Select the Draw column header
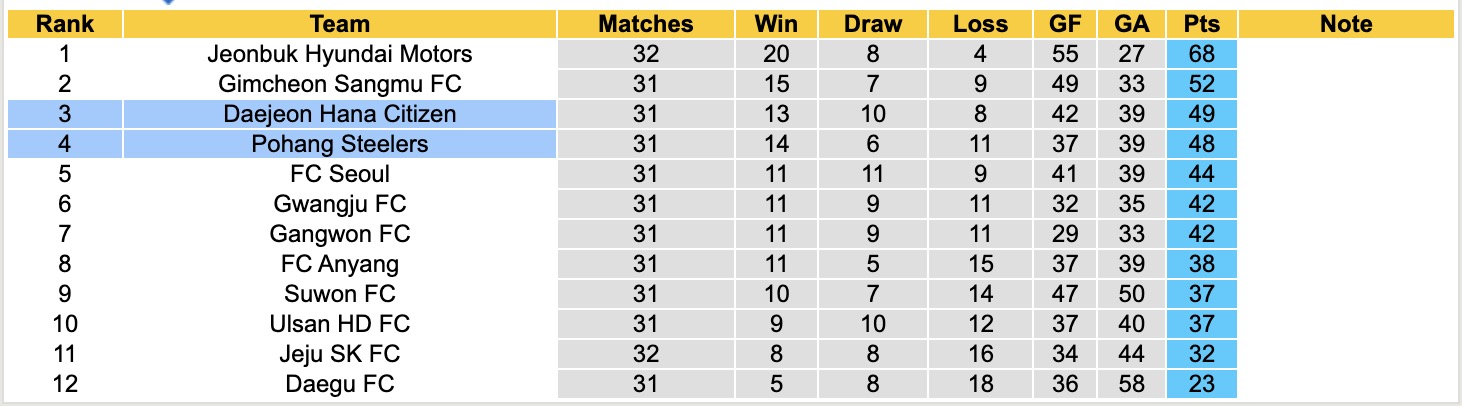Viewport: 1462px width, 406px height. pyautogui.click(x=872, y=24)
